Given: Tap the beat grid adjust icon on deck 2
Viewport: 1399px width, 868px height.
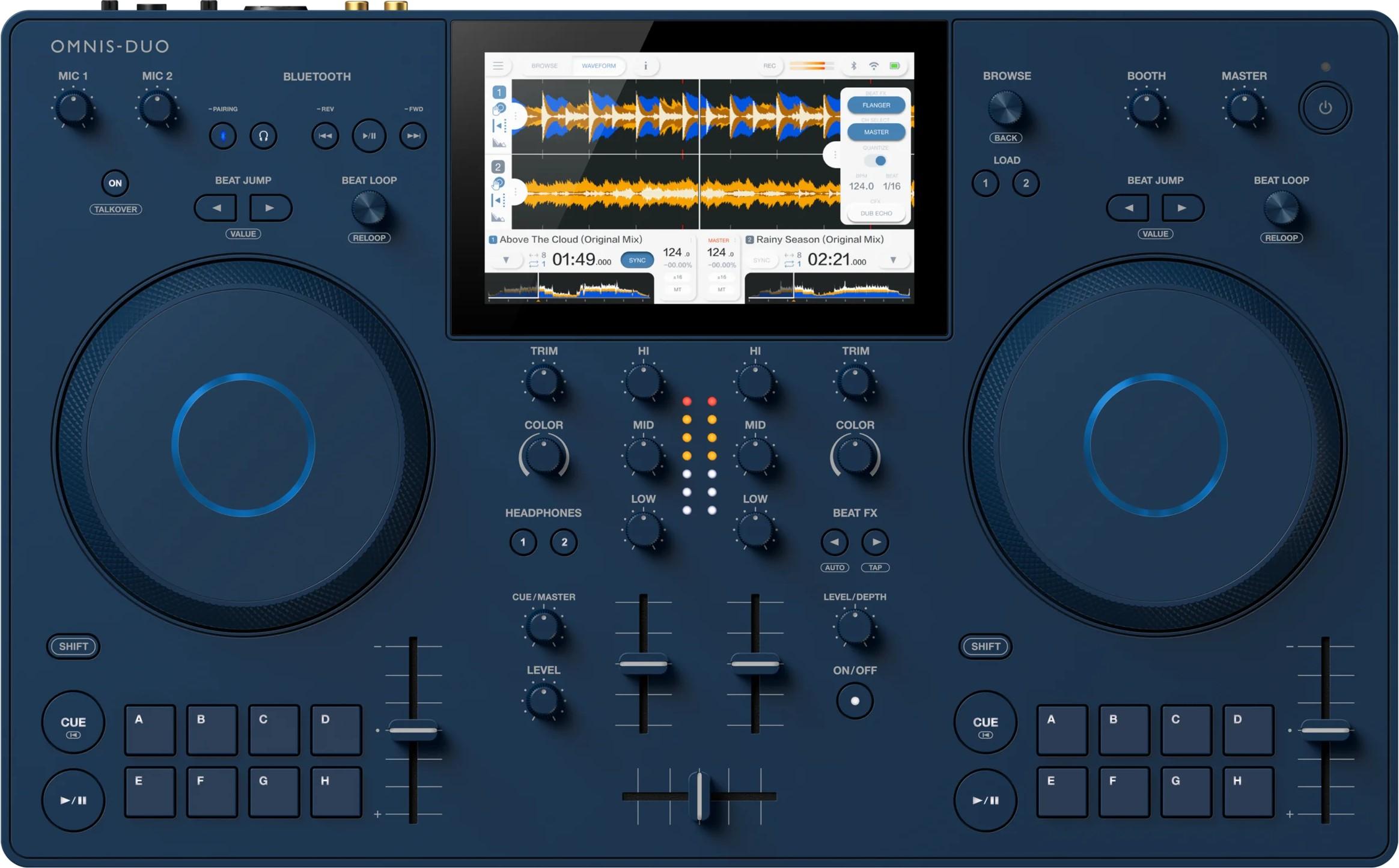Looking at the screenshot, I should (x=497, y=199).
